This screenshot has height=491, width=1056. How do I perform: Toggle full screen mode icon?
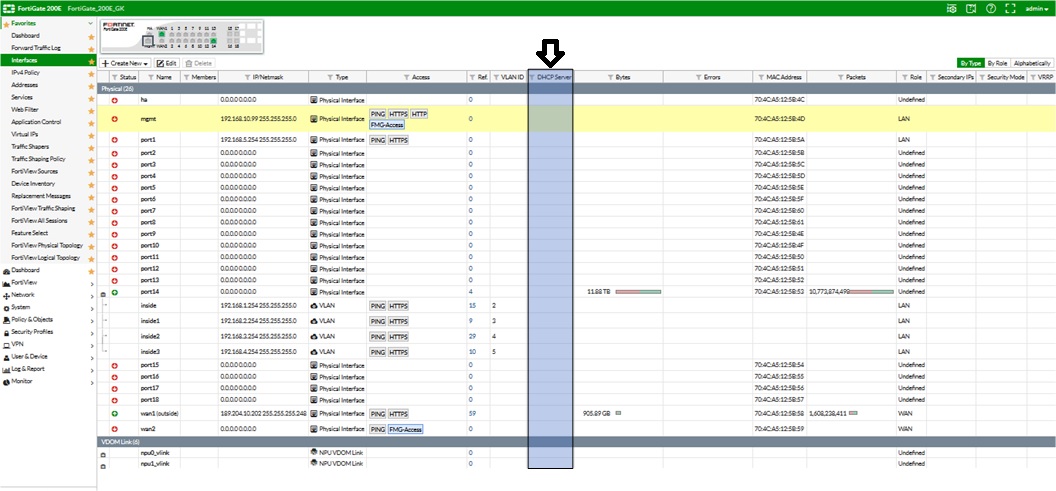[1010, 8]
